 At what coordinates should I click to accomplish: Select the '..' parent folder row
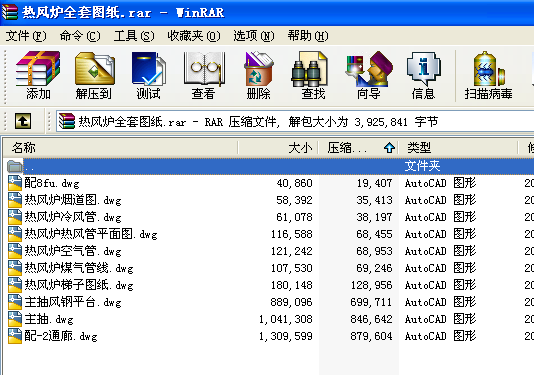(x=269, y=166)
